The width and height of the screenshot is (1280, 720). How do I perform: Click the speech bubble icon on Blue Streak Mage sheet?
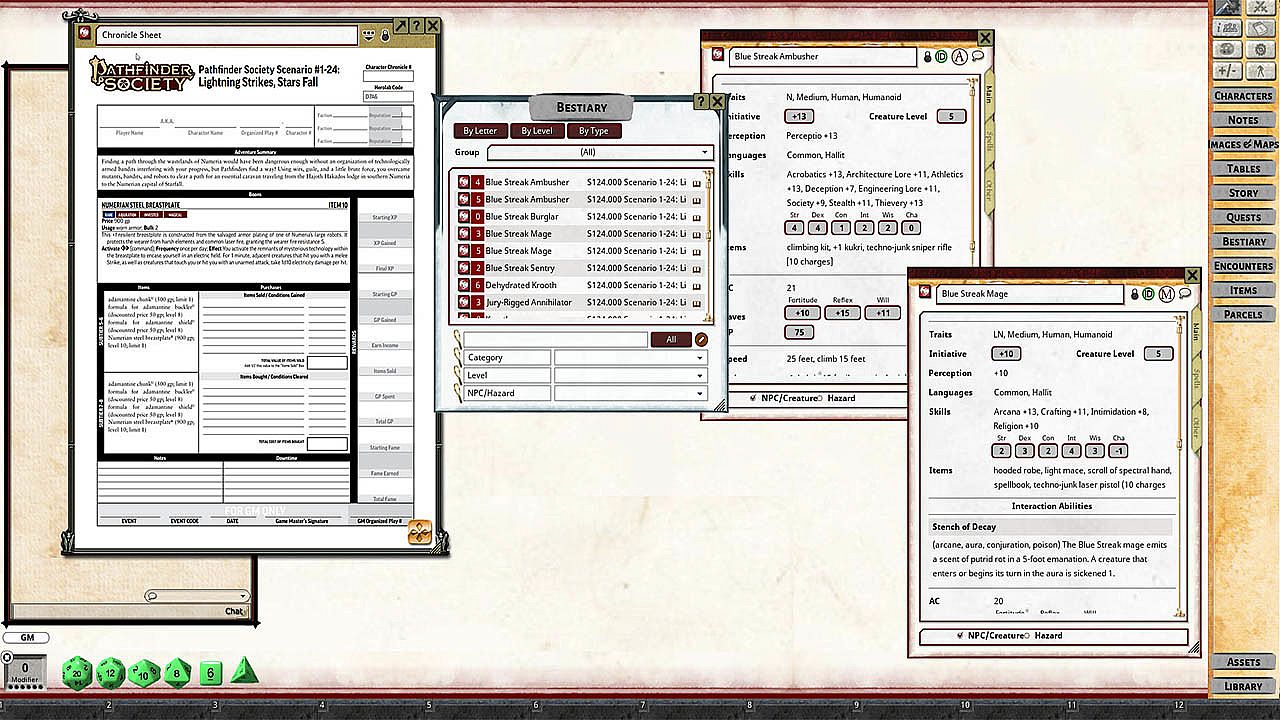coord(1184,294)
